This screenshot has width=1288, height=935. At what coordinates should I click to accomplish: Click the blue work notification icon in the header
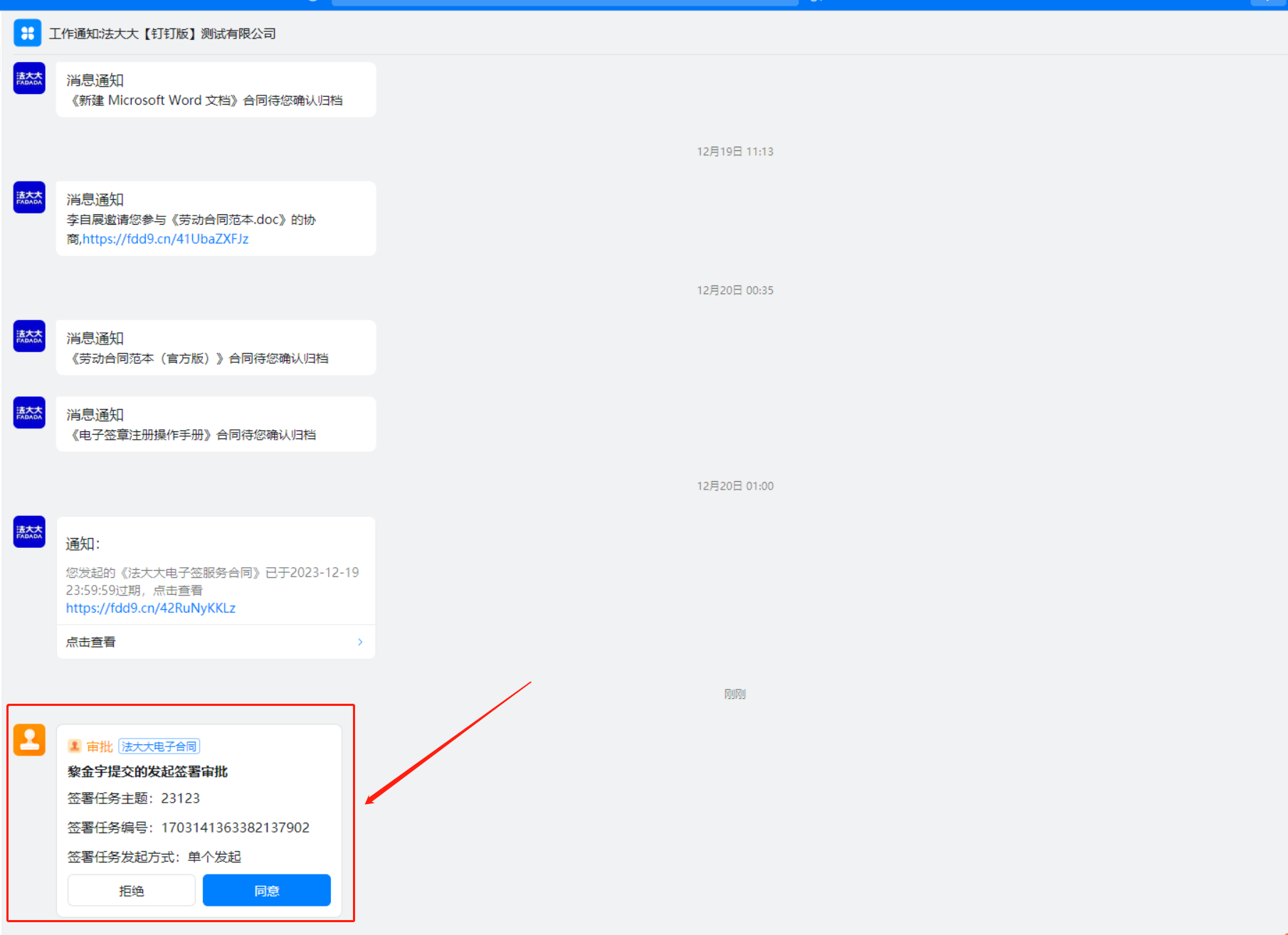pos(28,33)
